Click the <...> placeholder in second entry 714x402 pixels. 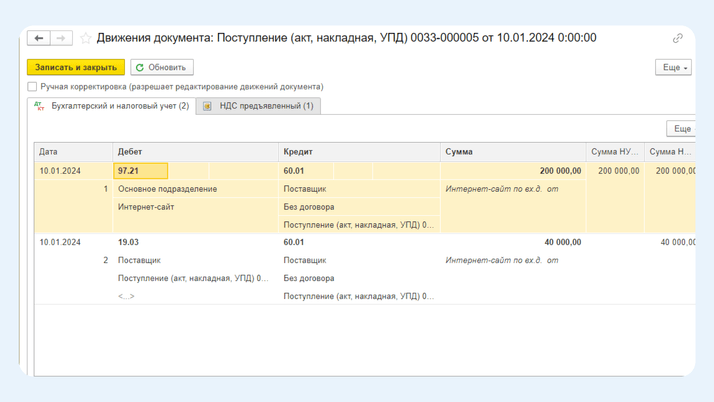point(126,296)
